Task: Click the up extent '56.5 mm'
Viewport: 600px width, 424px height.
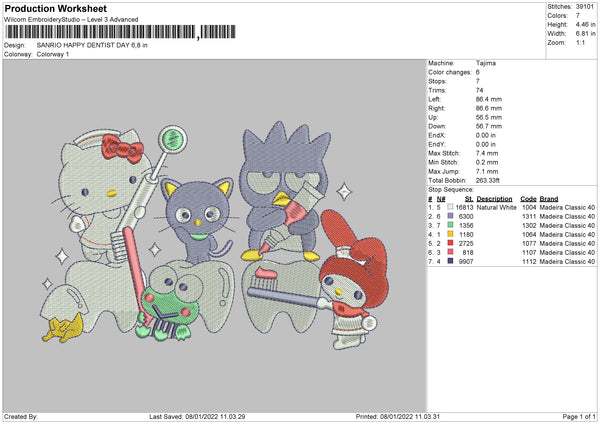Action: [489, 117]
